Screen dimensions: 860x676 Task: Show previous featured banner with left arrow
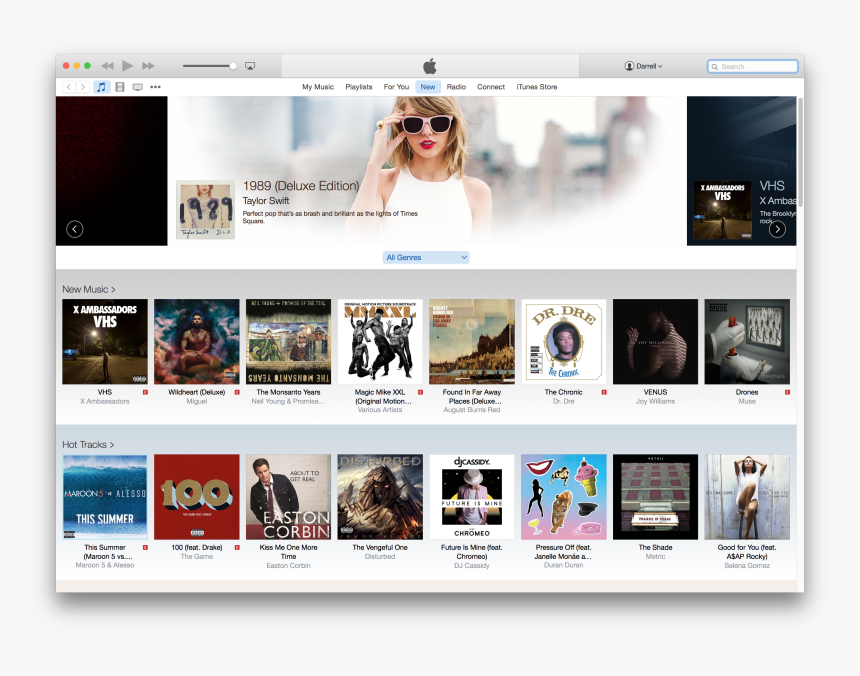tap(75, 229)
